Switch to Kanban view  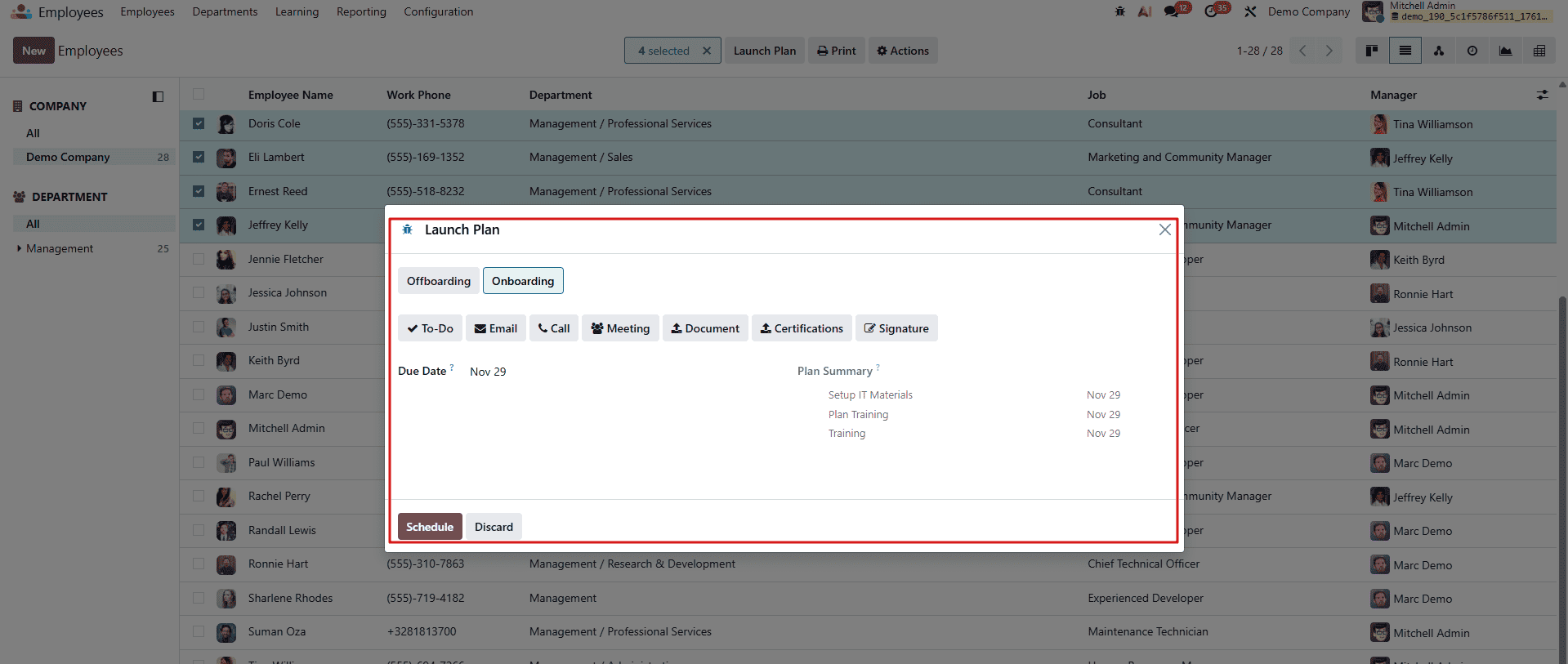[1372, 51]
